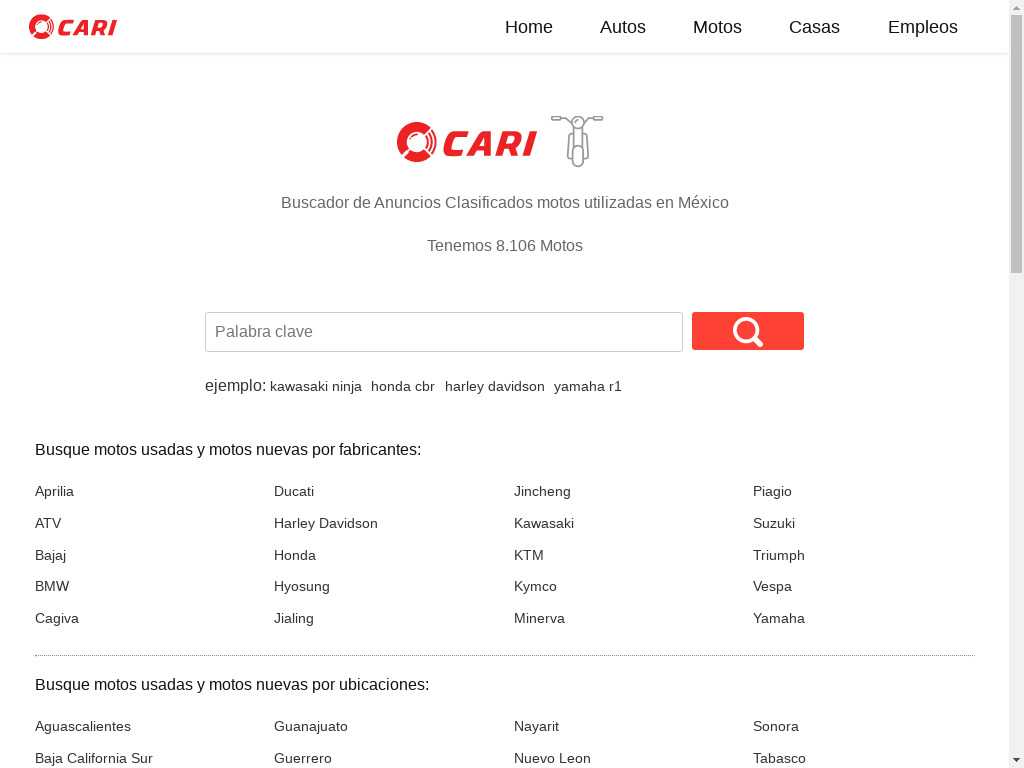1024x768 pixels.
Task: Browse Aprilia motorcycles
Action: [x=54, y=491]
